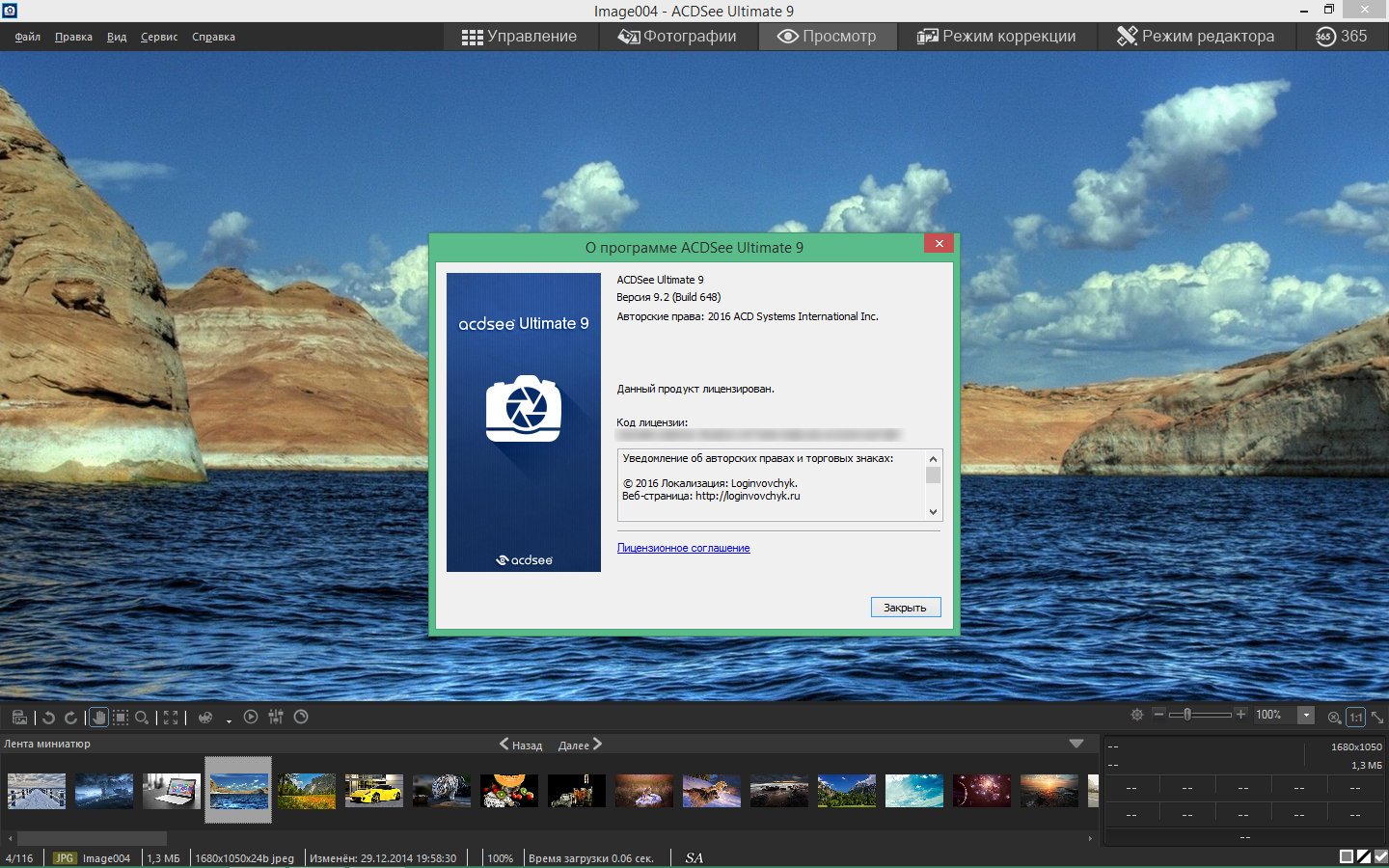Click the gray square status bar icon
Image resolution: width=1389 pixels, height=868 pixels.
pos(1347,856)
